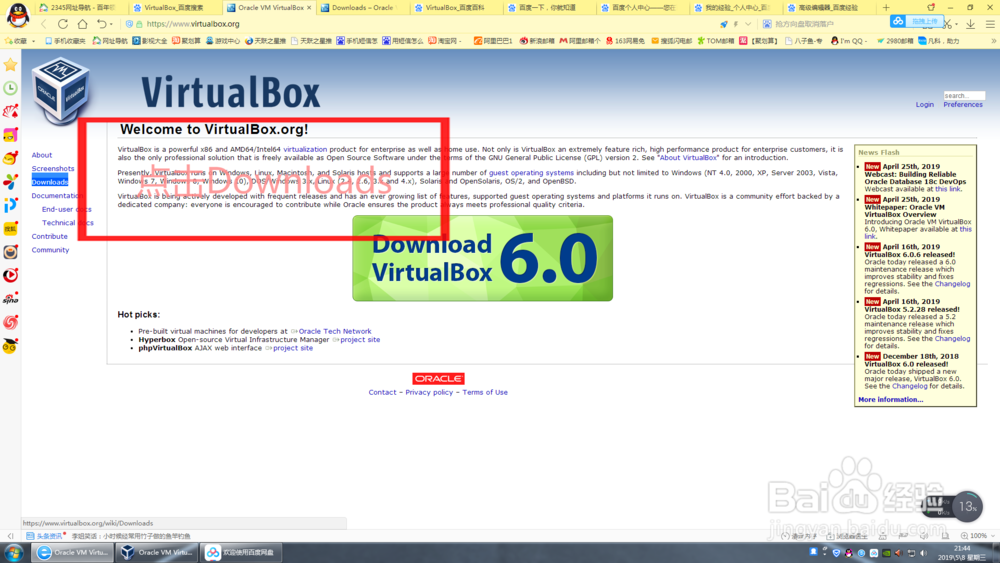Open the sidebar playing cards game icon

pos(10,112)
